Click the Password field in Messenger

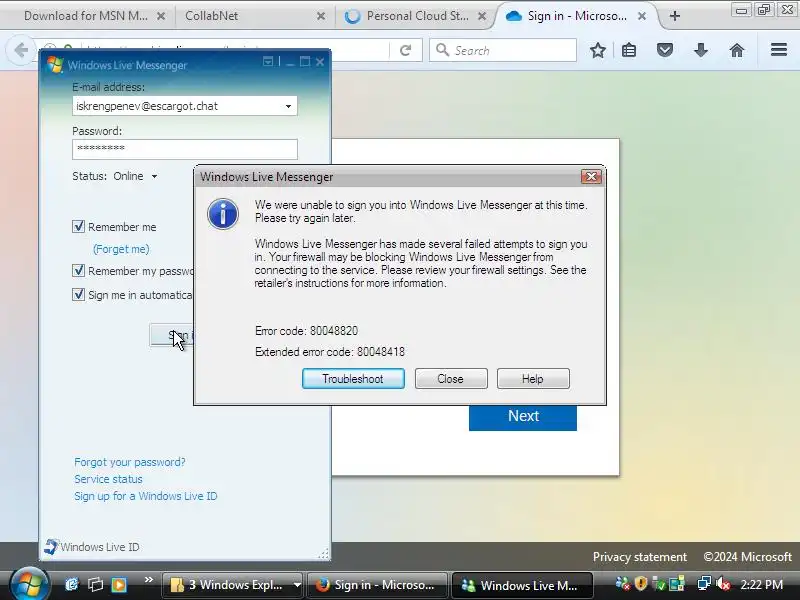(185, 149)
